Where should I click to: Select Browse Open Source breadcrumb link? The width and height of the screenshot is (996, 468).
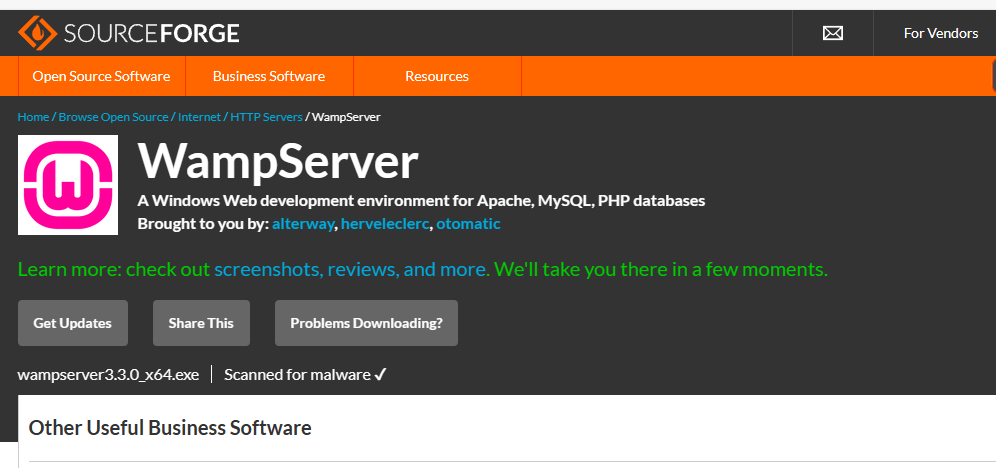113,117
